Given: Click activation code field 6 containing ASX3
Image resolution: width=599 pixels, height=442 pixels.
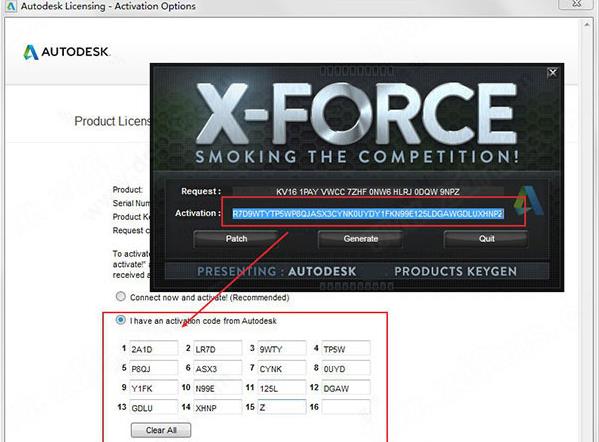Looking at the screenshot, I should (218, 369).
